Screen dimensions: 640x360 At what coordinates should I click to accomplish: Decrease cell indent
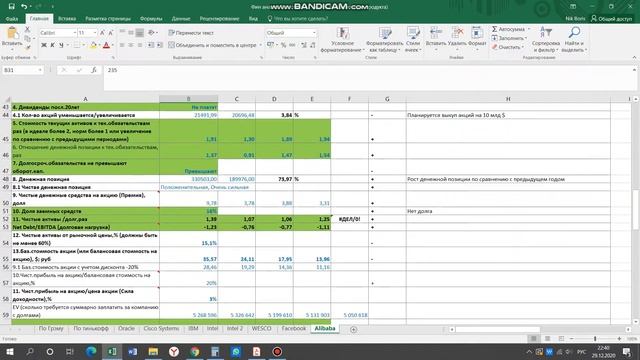pos(151,45)
